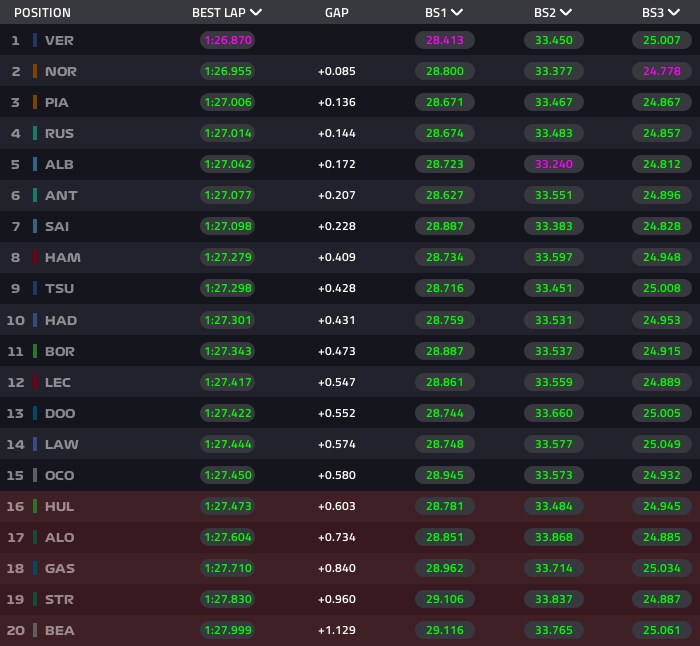Open the BS1 column dropdown arrow

(x=457, y=13)
